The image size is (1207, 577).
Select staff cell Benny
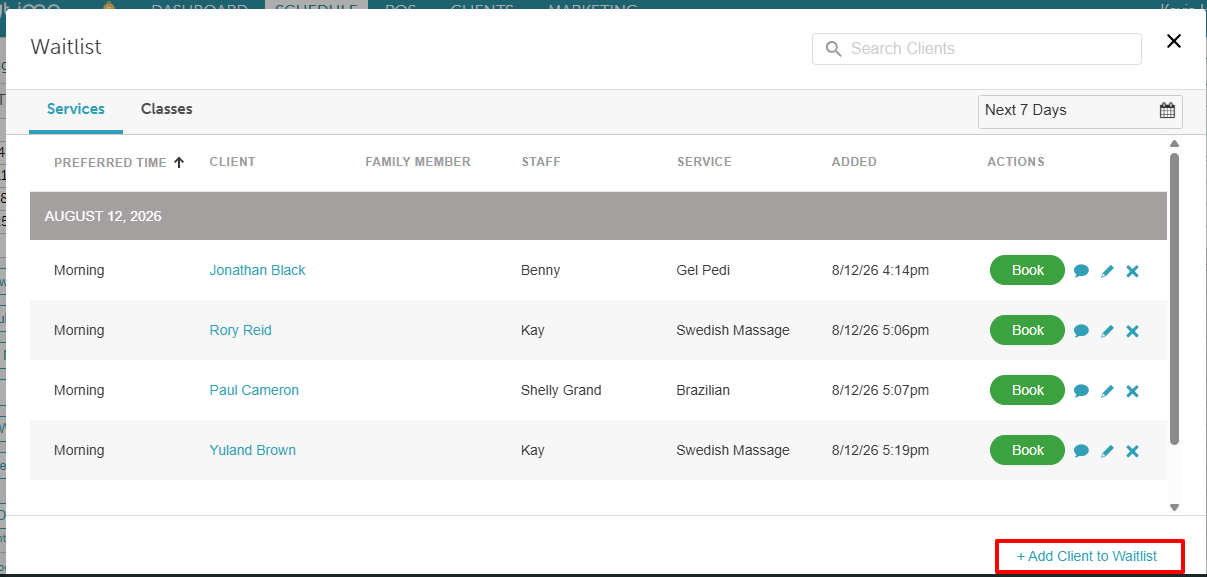[x=541, y=270]
